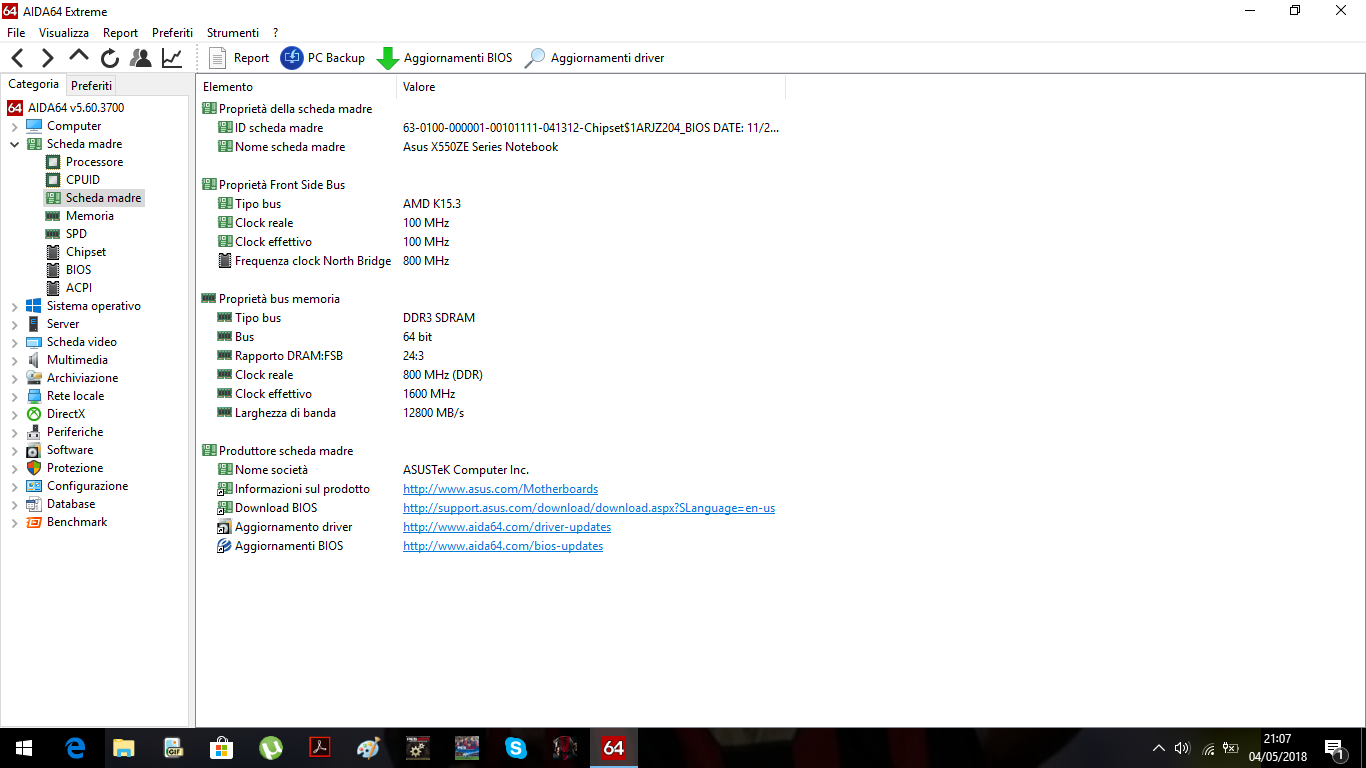The image size is (1366, 768).
Task: Select Processore in the tree
Action: point(94,162)
